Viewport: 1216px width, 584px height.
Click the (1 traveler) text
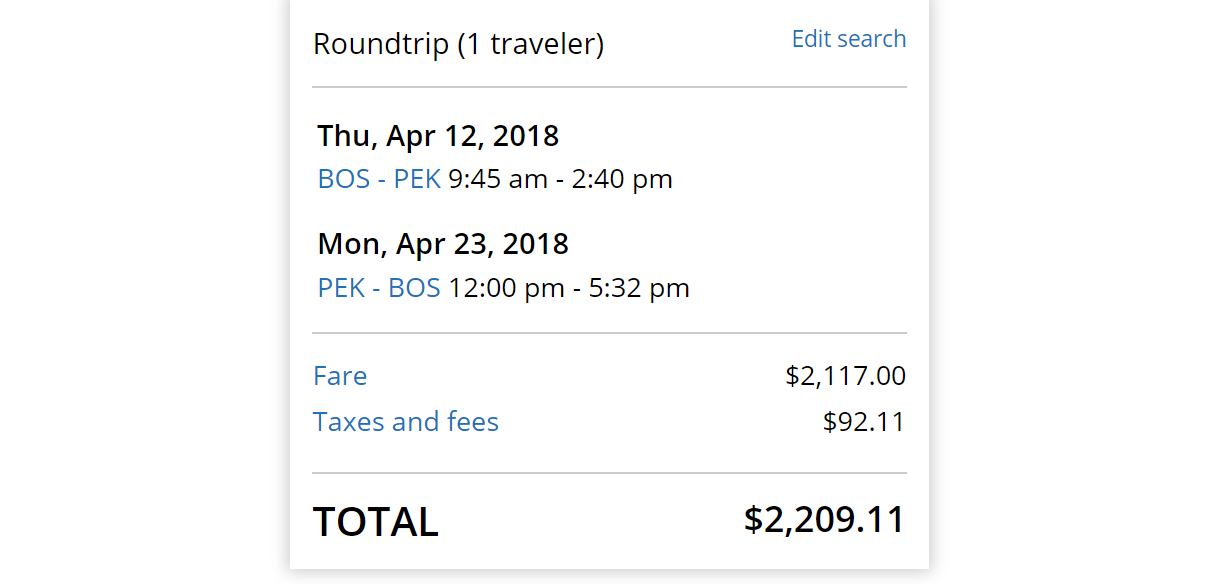click(530, 44)
